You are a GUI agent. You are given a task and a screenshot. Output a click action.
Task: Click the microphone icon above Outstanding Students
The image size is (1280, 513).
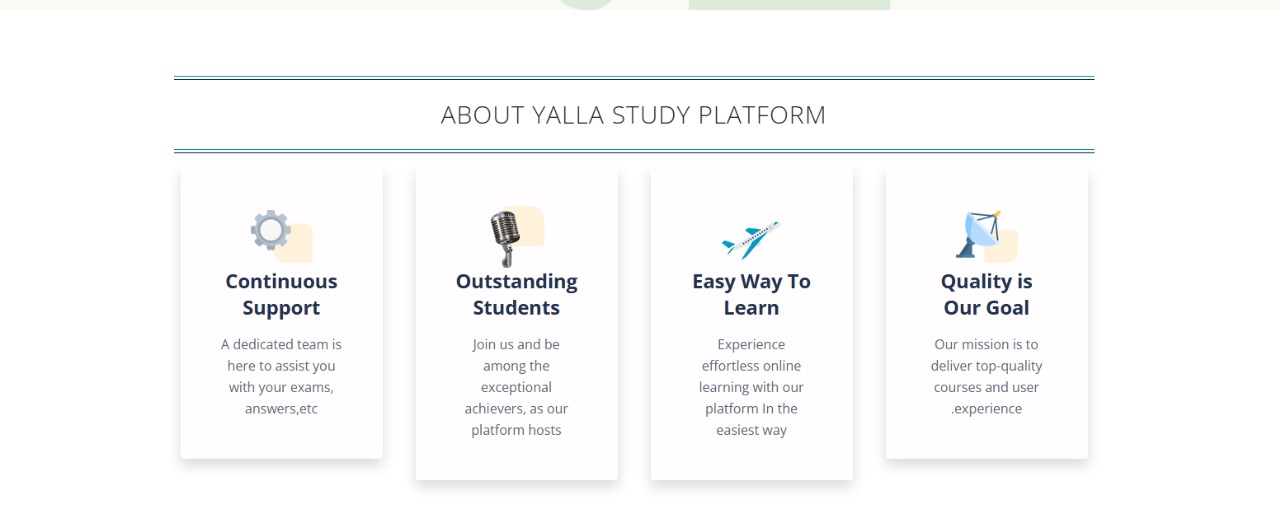(505, 239)
